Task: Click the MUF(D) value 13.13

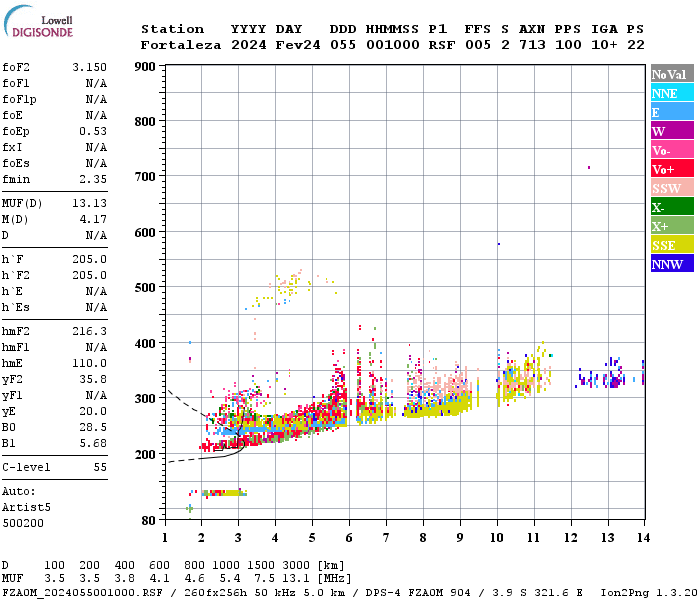Action: pos(90,204)
